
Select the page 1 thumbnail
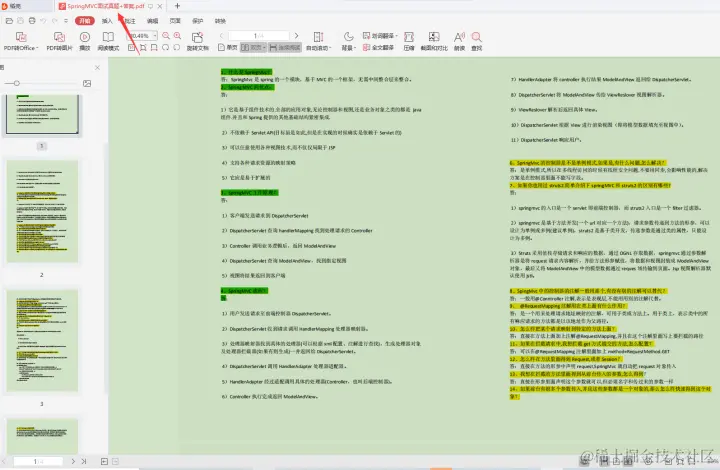point(42,115)
